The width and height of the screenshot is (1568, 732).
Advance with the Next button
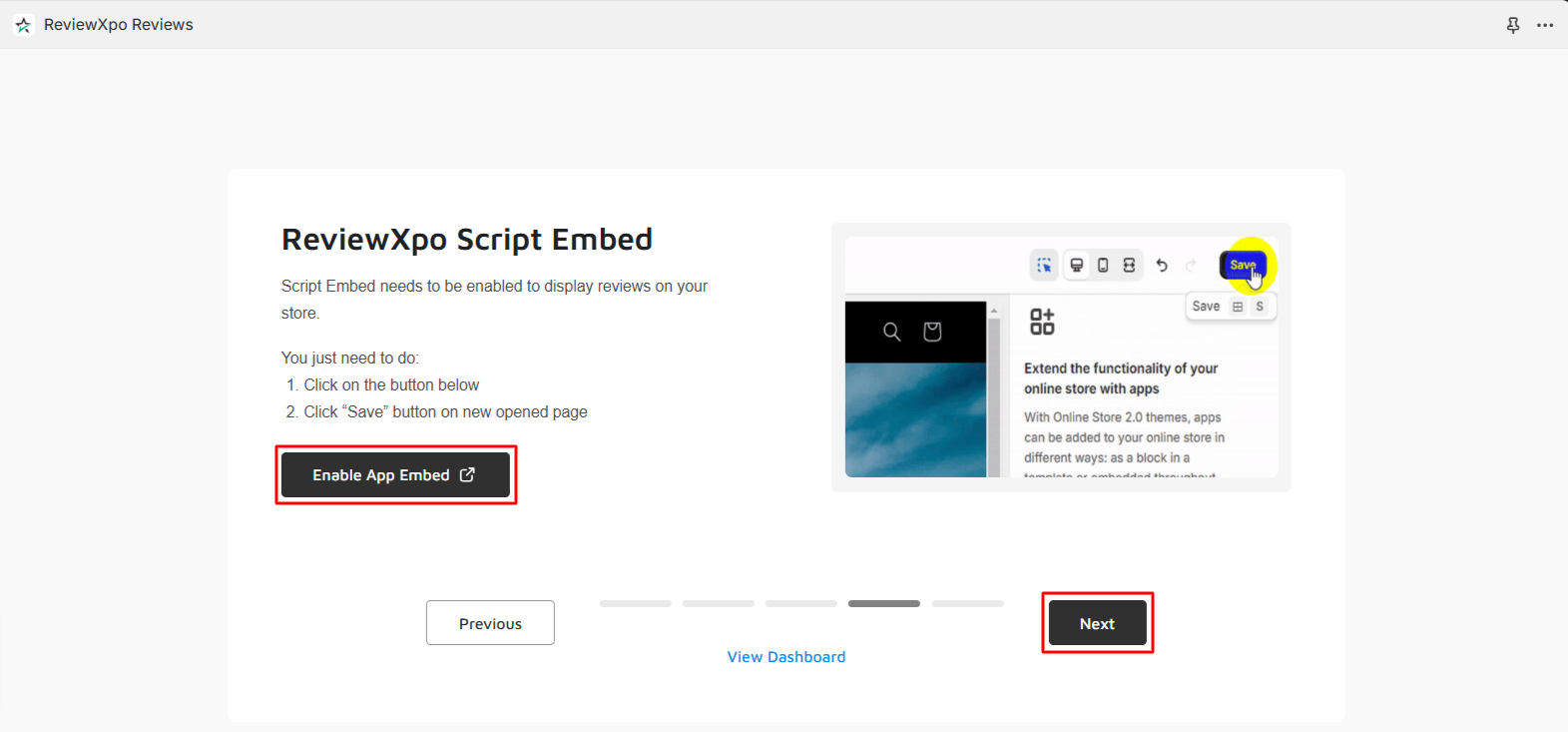click(x=1097, y=623)
